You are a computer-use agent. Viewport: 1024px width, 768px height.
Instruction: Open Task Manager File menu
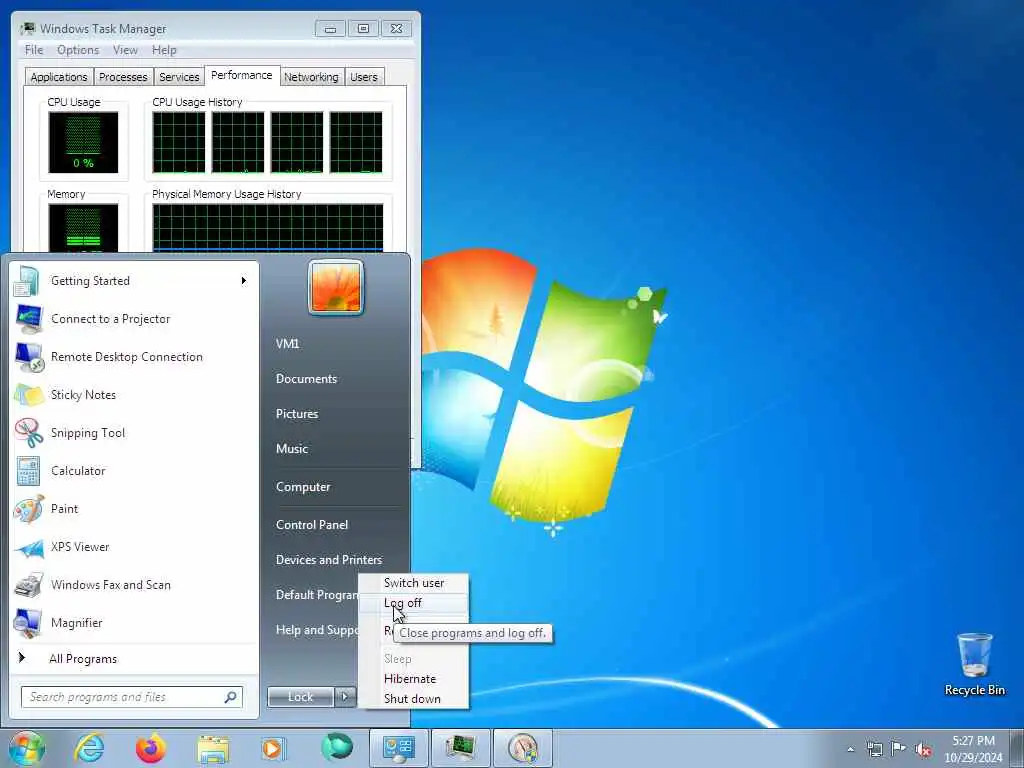[x=34, y=50]
